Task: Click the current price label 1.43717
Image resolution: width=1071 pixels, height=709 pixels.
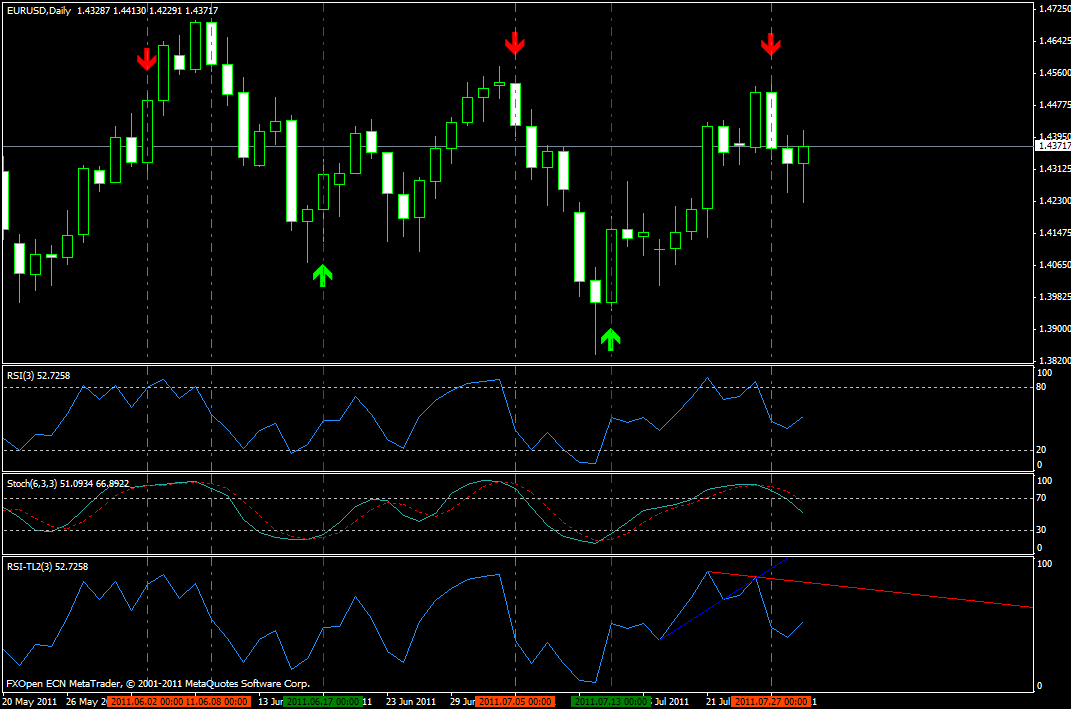Action: (x=1051, y=146)
